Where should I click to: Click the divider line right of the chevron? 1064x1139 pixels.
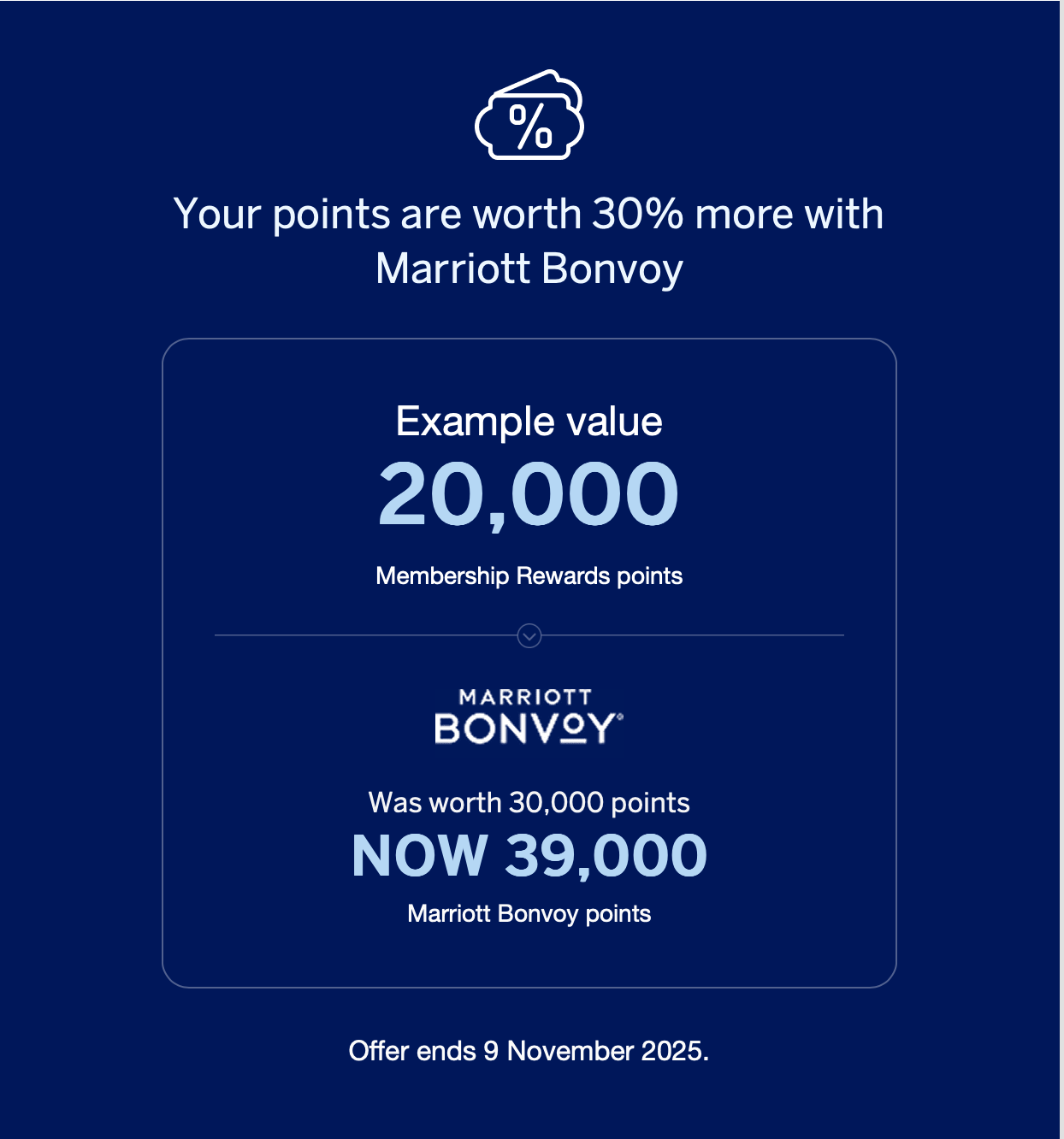(693, 635)
